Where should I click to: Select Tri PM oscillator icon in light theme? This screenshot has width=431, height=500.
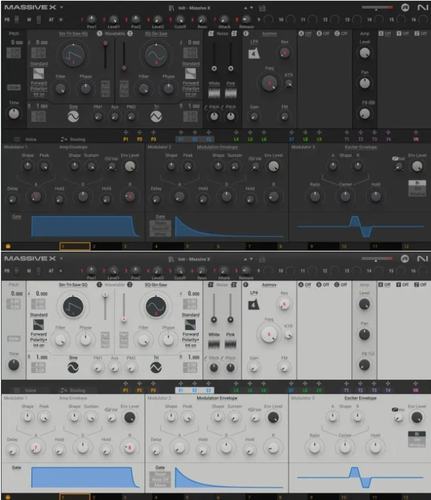[156, 368]
